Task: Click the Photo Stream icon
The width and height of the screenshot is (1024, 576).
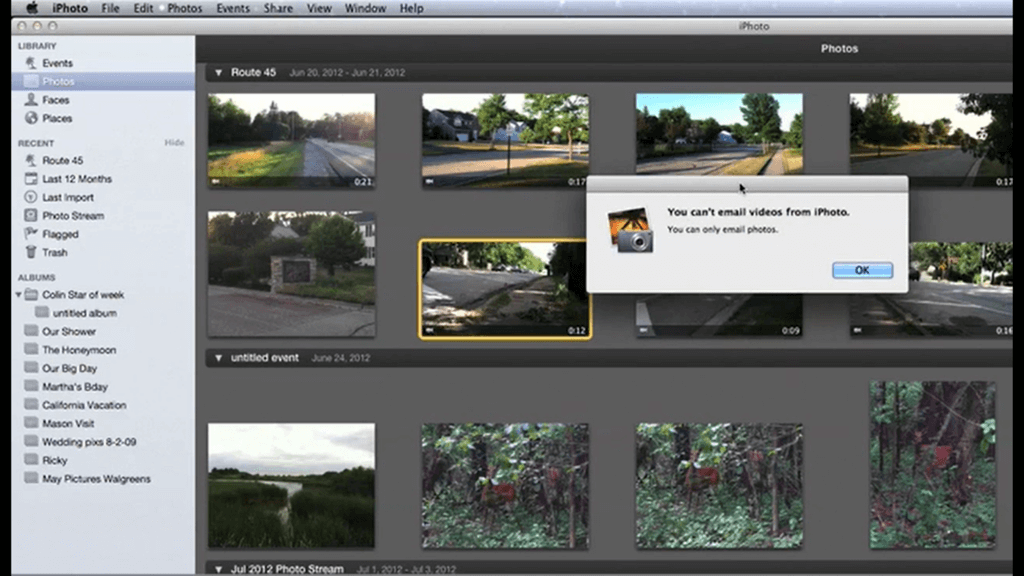Action: point(31,216)
